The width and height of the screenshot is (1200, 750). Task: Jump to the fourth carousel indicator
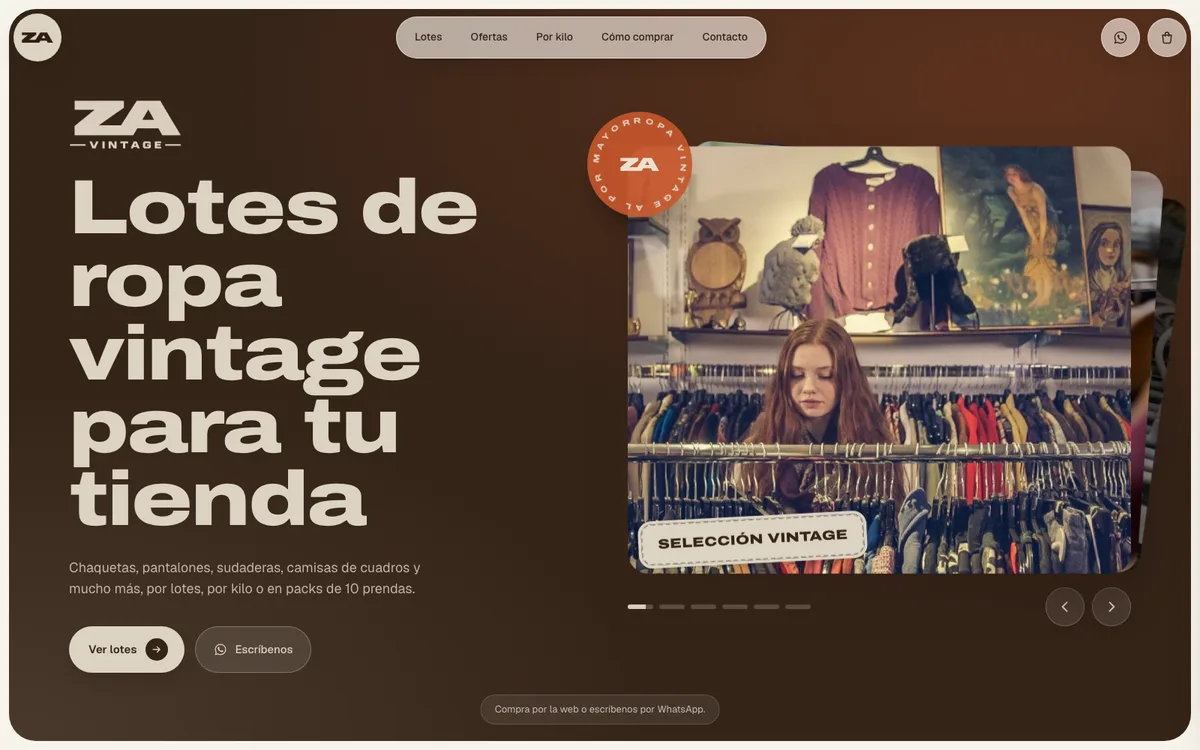pyautogui.click(x=735, y=607)
